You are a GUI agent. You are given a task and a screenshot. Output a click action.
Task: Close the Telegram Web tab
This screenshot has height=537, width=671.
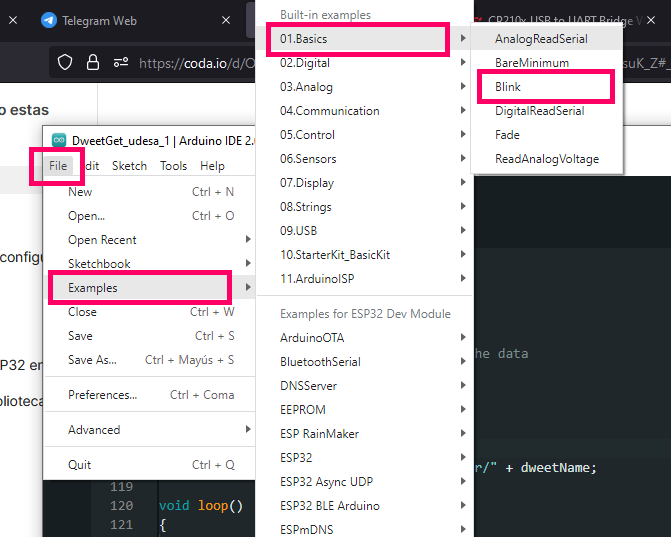tap(226, 20)
